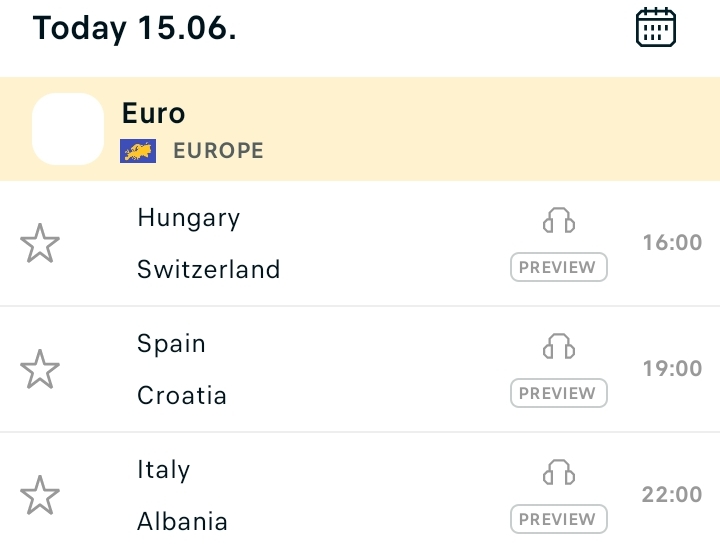Click the Today 15.06. date heading
The image size is (720, 553).
[x=135, y=28]
